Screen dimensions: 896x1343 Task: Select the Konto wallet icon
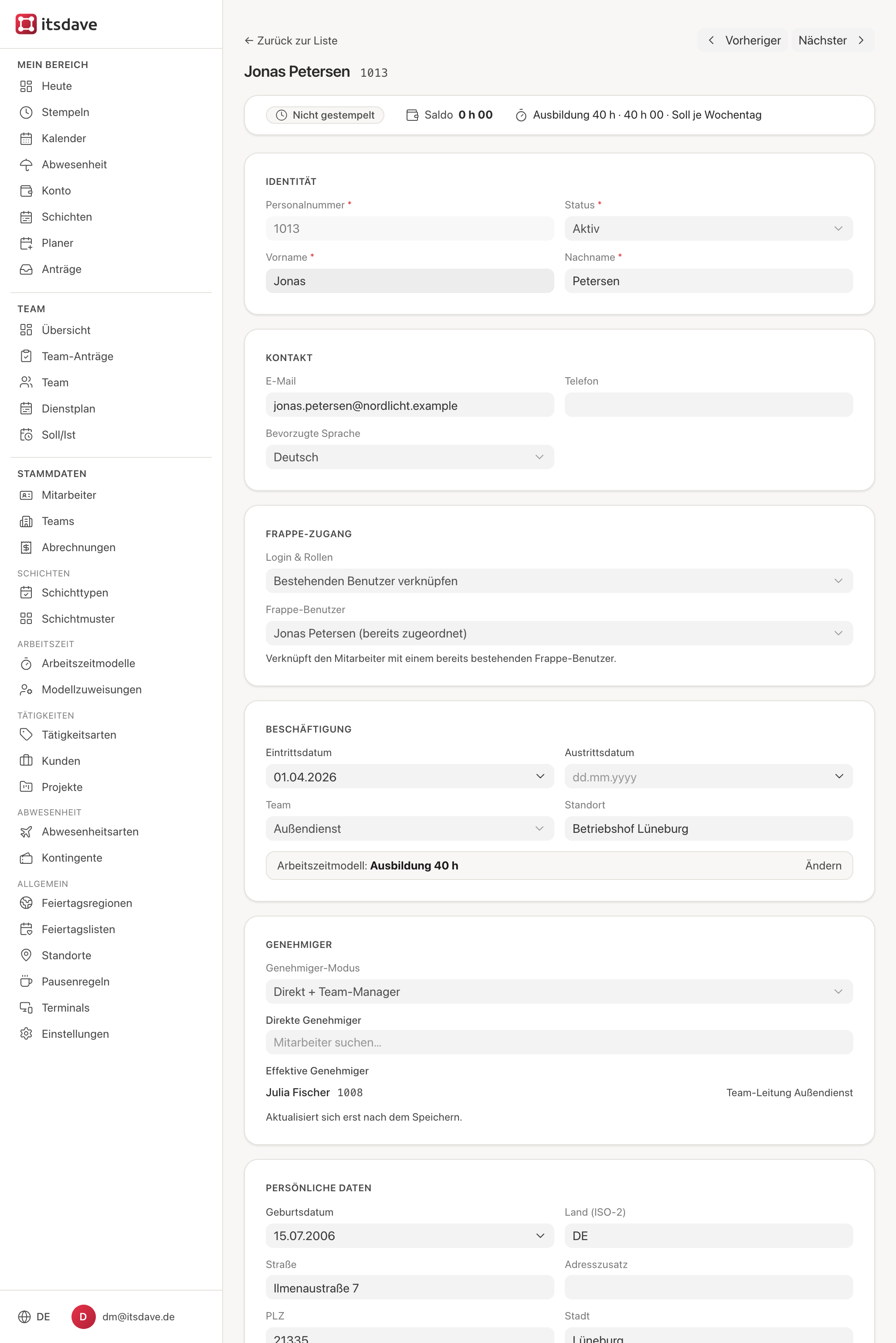26,191
